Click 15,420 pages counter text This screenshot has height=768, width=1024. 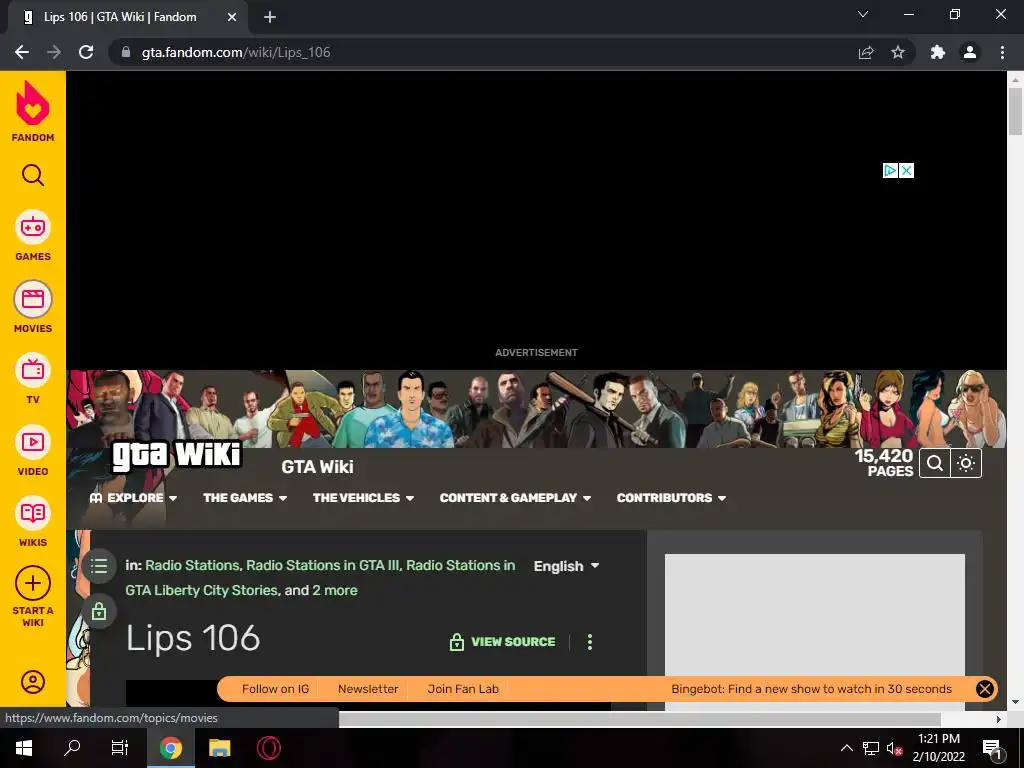coord(884,463)
